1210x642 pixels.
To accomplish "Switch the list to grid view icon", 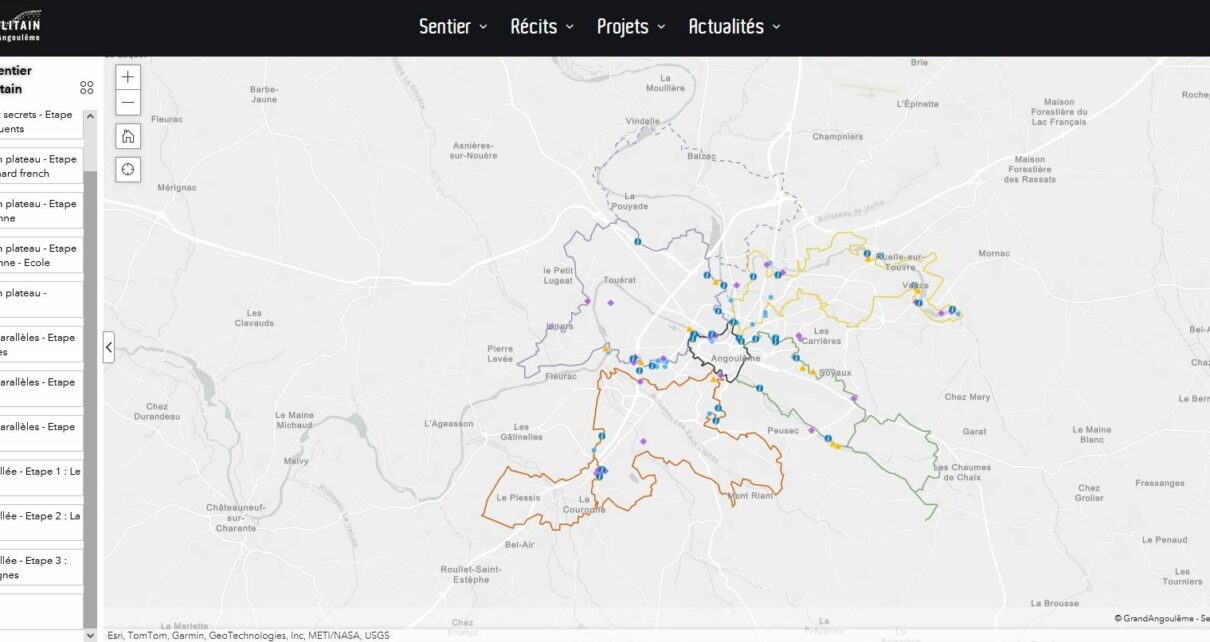I will [x=87, y=88].
